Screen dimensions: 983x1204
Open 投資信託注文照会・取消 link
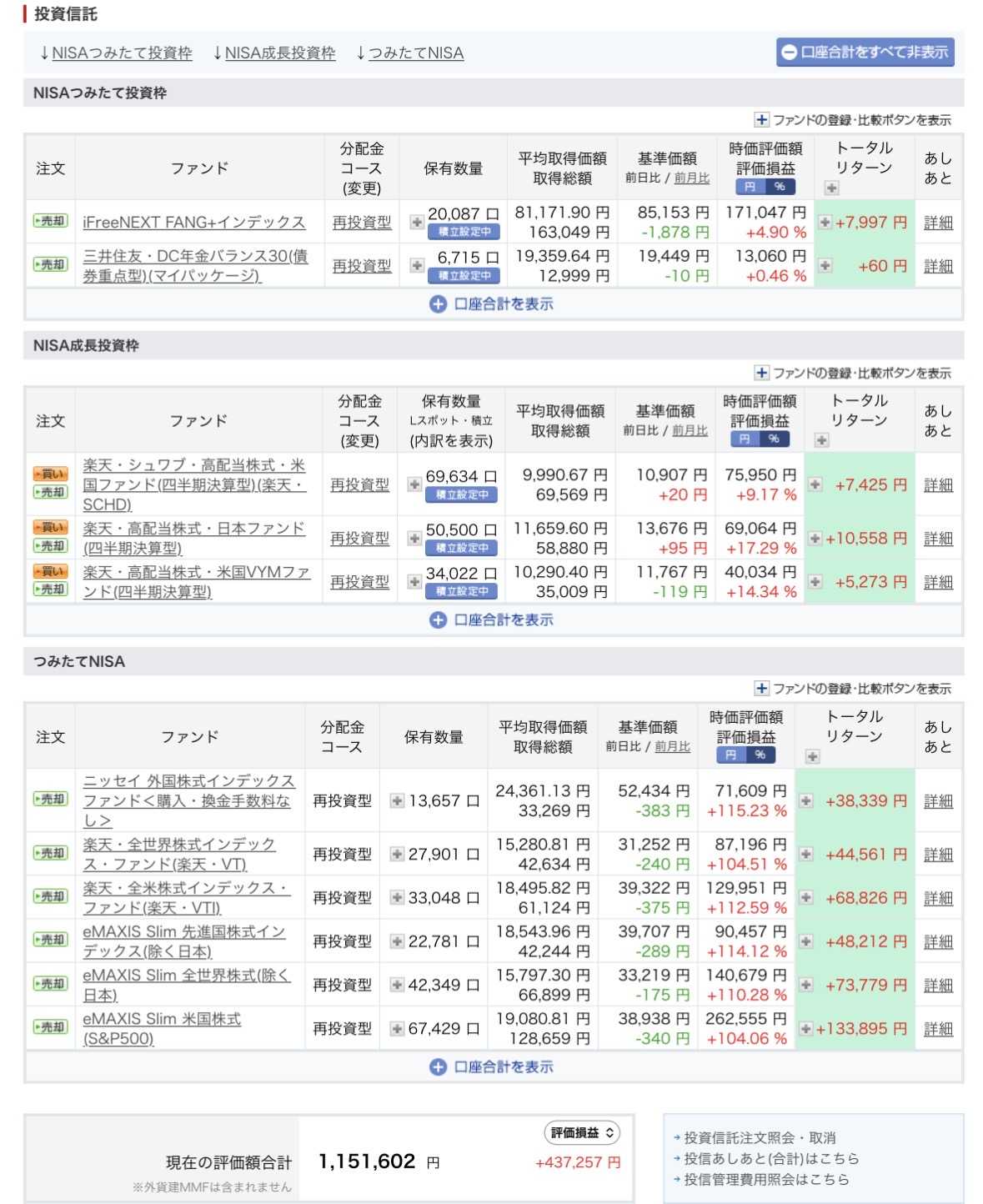[x=760, y=1137]
